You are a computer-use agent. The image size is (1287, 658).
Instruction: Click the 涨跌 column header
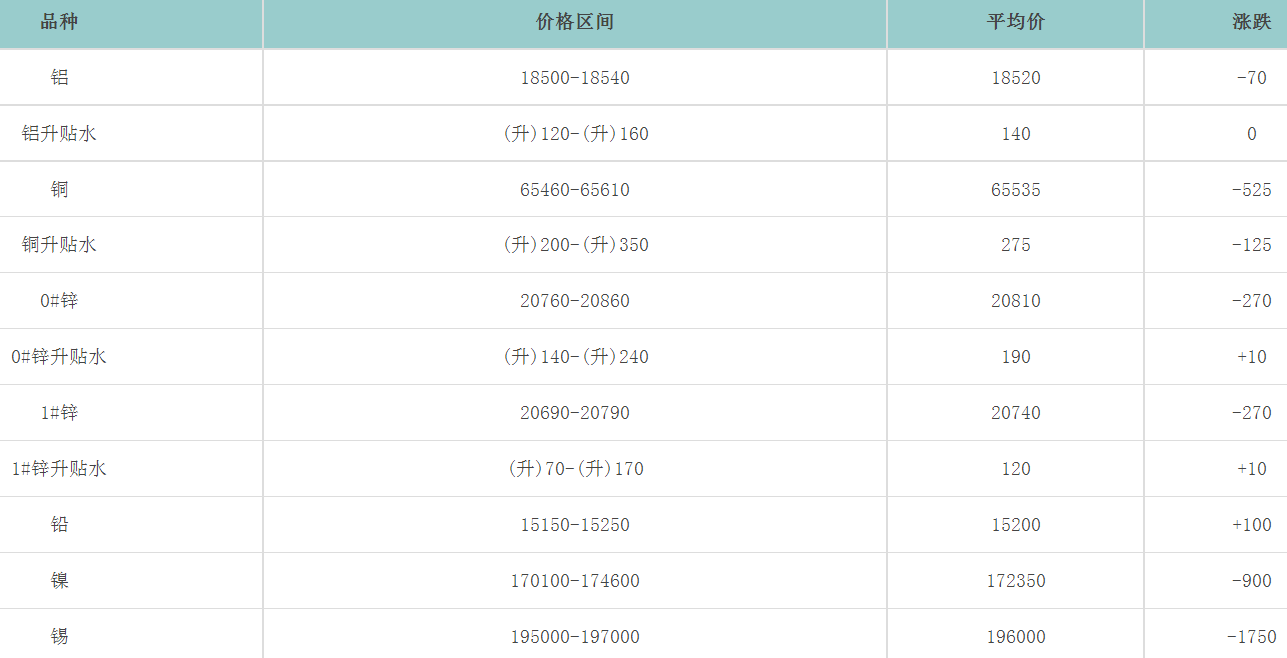point(1251,22)
